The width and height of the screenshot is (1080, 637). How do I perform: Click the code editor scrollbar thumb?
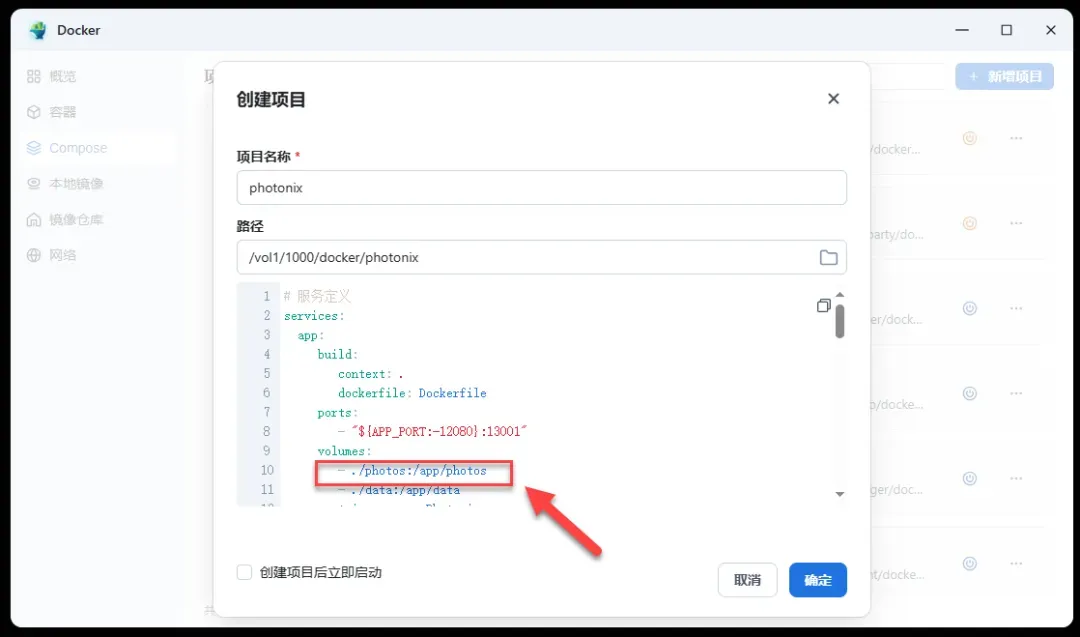pyautogui.click(x=840, y=321)
